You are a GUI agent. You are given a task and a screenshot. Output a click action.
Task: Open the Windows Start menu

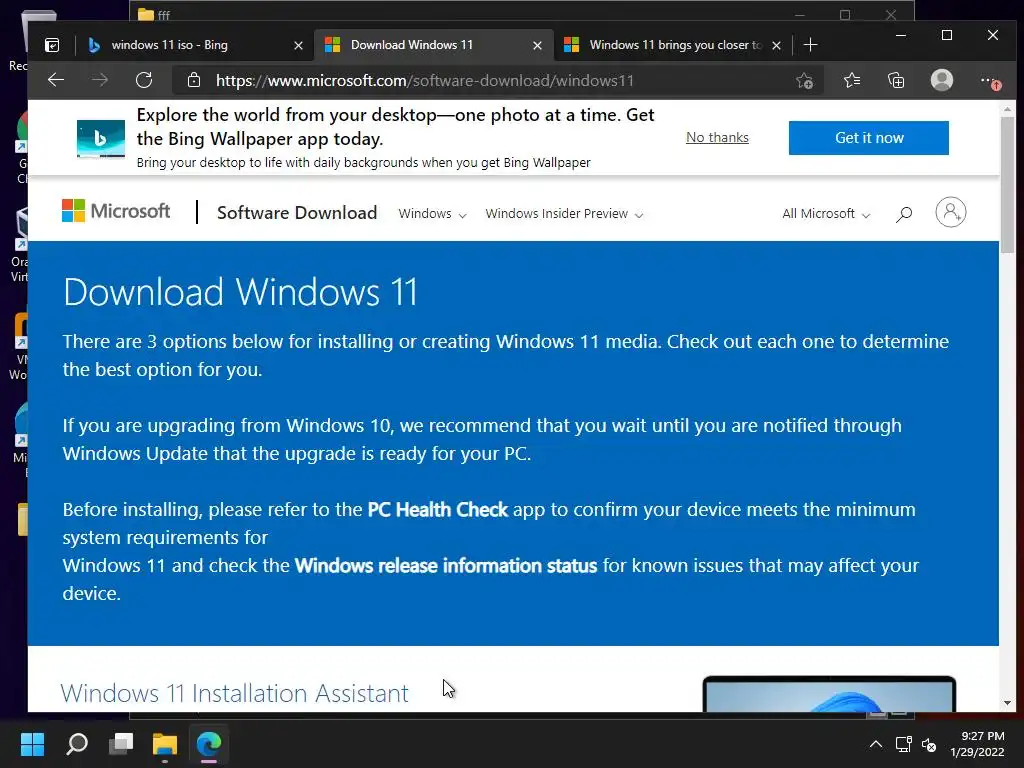click(x=32, y=744)
